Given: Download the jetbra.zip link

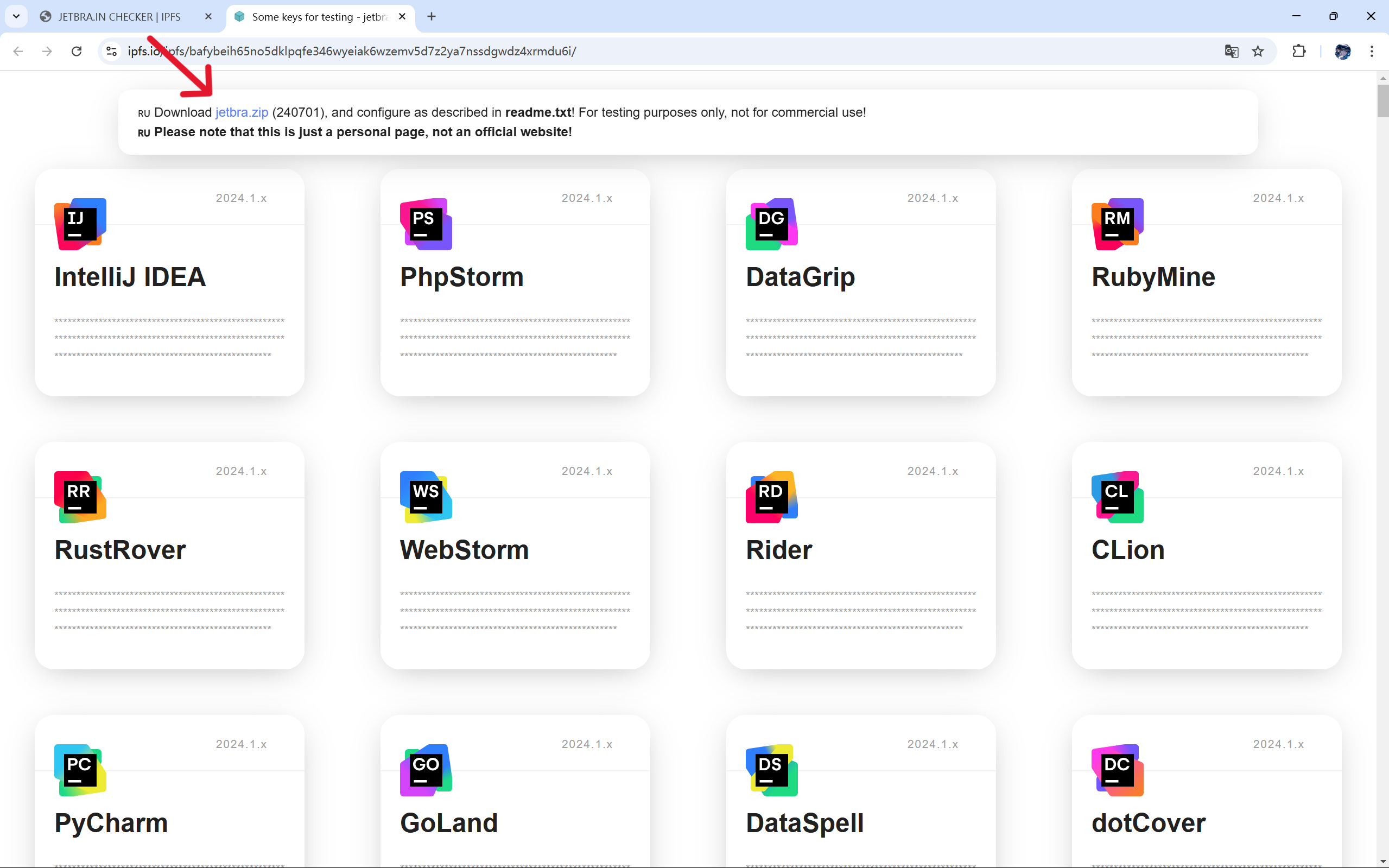Looking at the screenshot, I should click(x=242, y=112).
